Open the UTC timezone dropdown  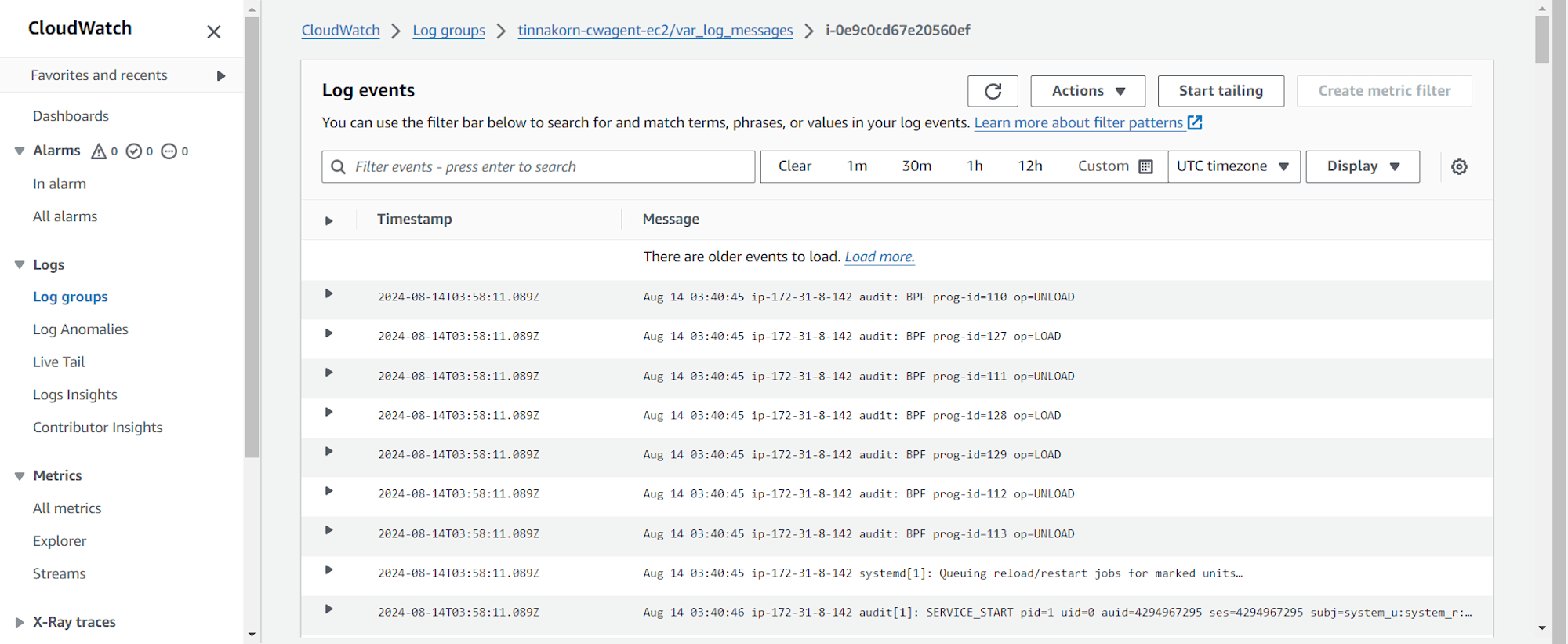(1234, 166)
